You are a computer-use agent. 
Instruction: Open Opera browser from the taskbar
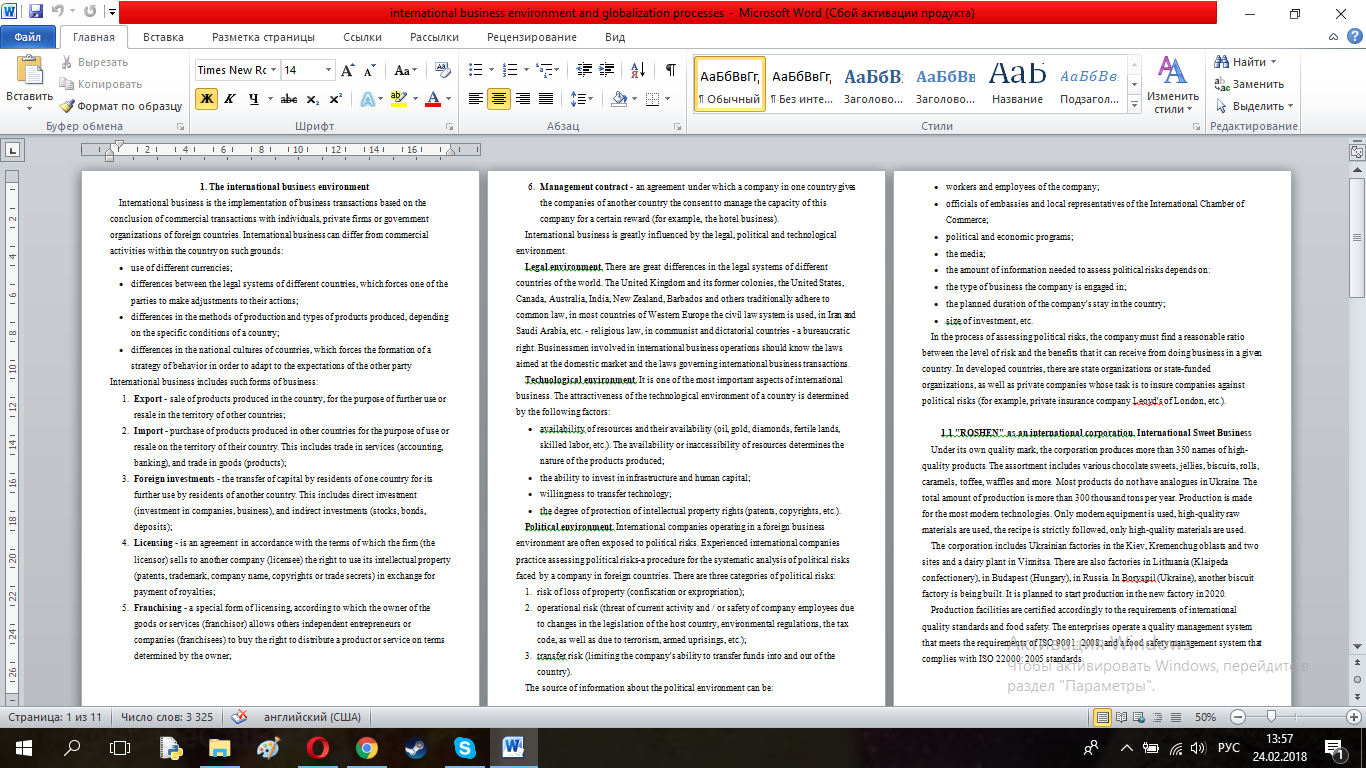[317, 747]
